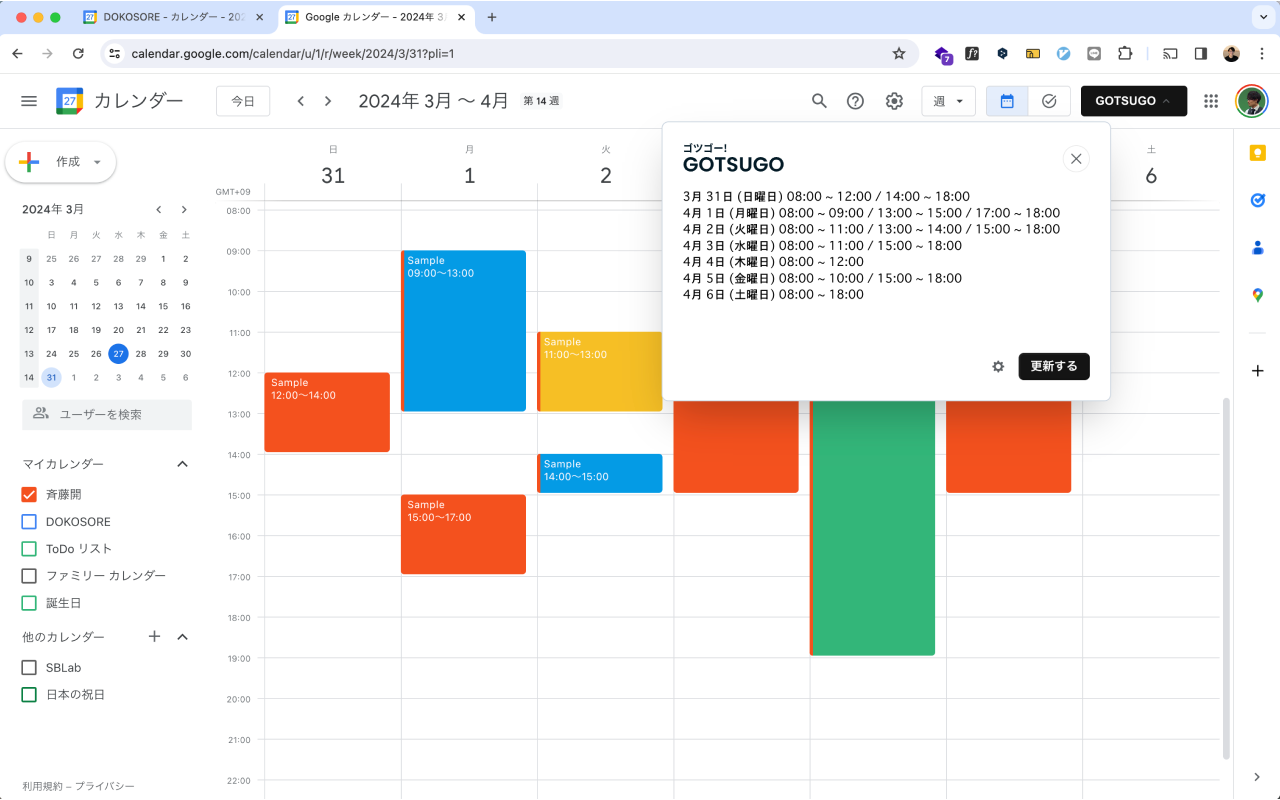
Task: Select day 31 in week header
Action: click(x=333, y=176)
